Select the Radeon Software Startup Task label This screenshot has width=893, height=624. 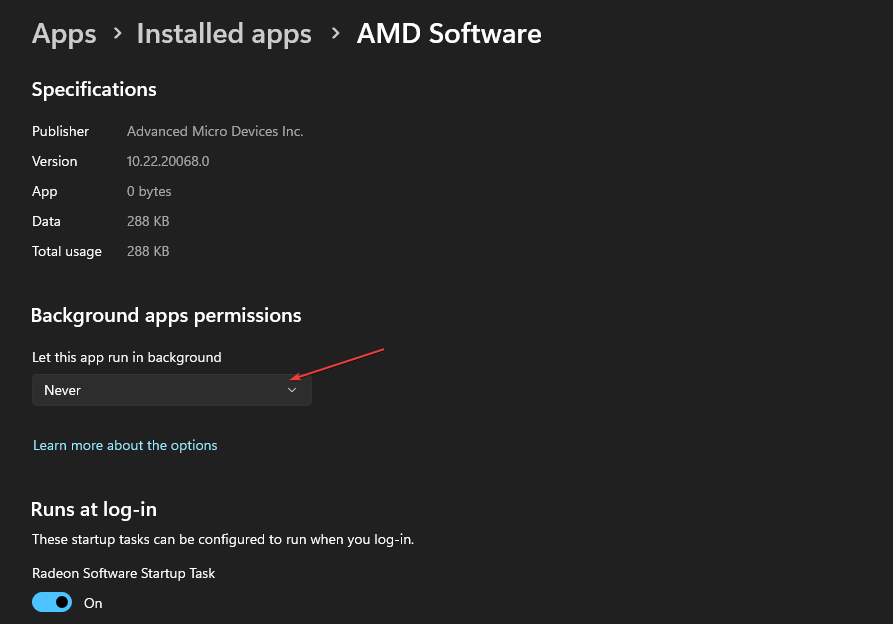pos(123,573)
